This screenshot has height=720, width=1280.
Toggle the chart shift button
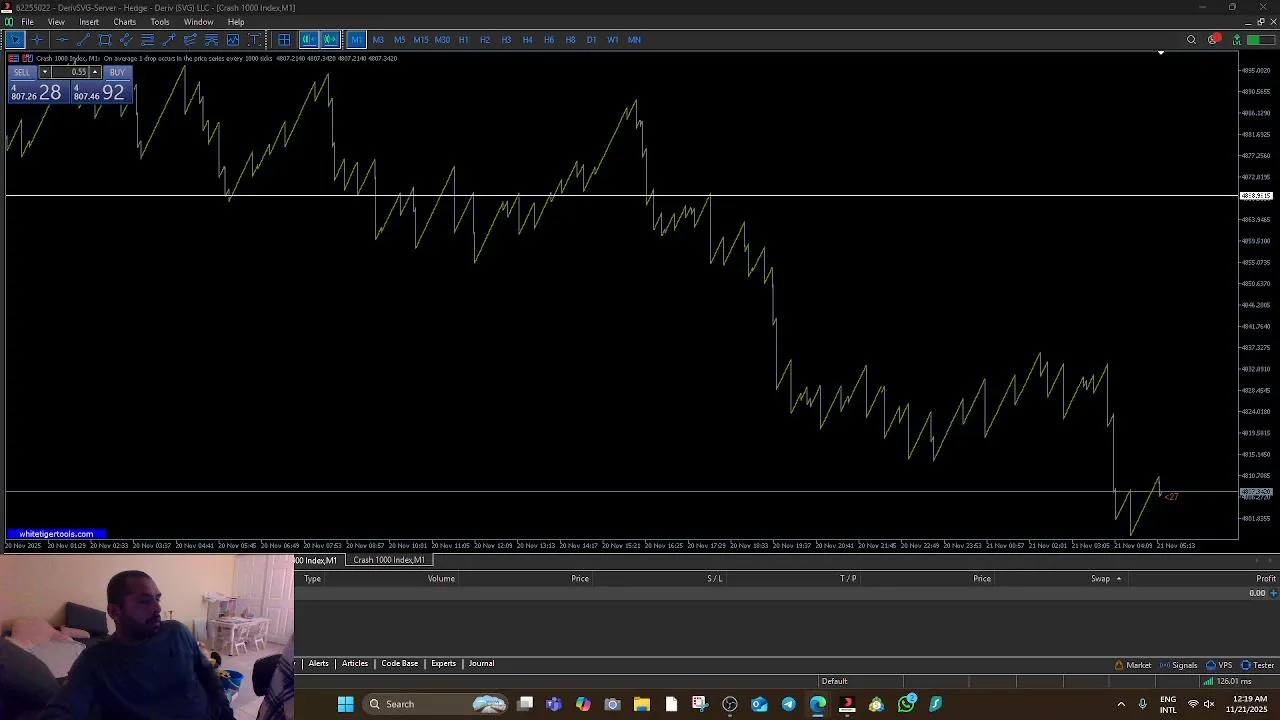click(308, 40)
